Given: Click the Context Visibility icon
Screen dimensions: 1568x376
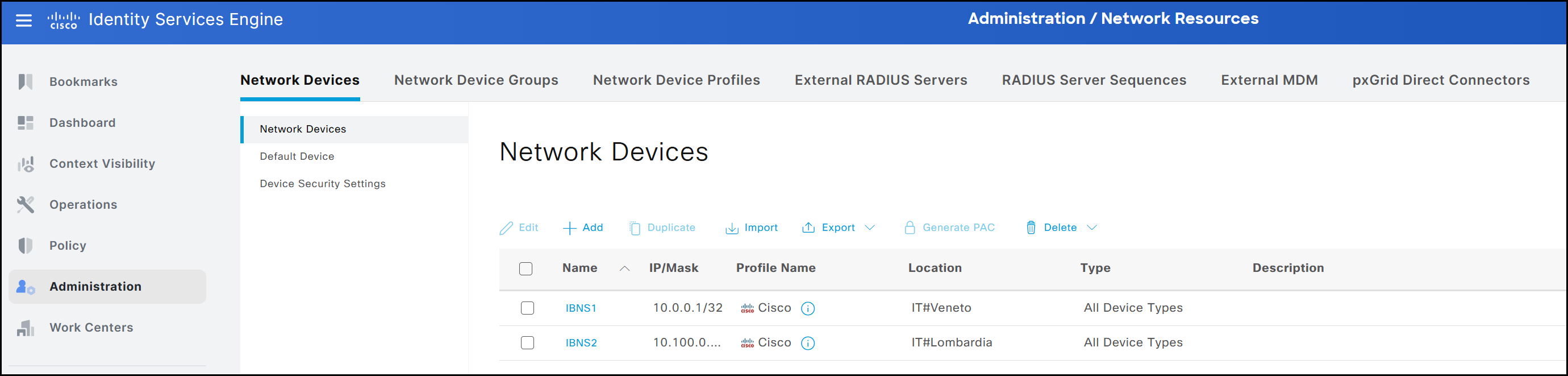Looking at the screenshot, I should (x=25, y=164).
